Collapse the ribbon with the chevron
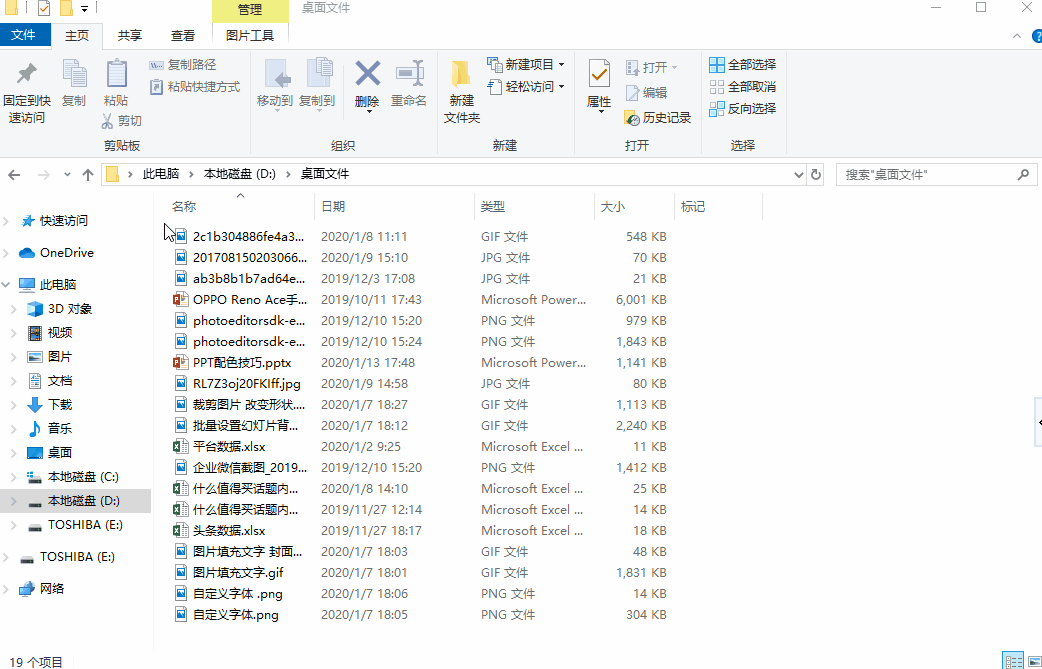The image size is (1042, 669). pyautogui.click(x=1017, y=37)
